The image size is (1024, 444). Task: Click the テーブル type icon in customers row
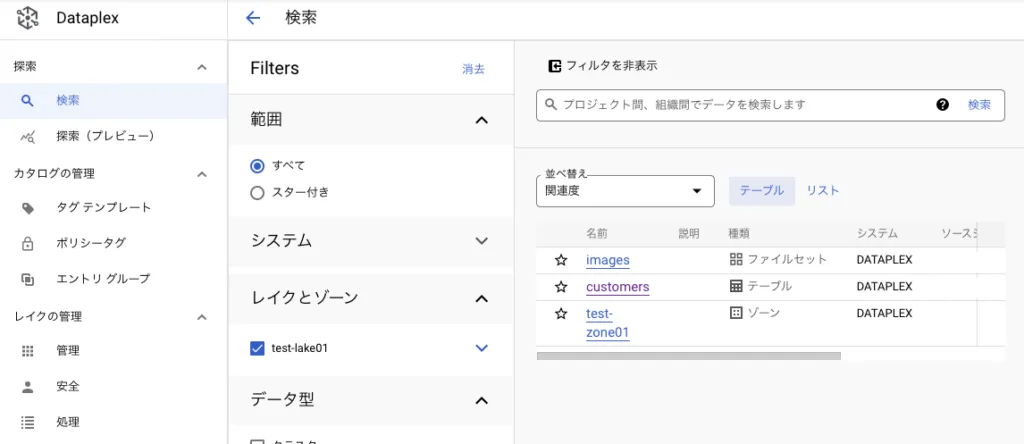point(736,286)
